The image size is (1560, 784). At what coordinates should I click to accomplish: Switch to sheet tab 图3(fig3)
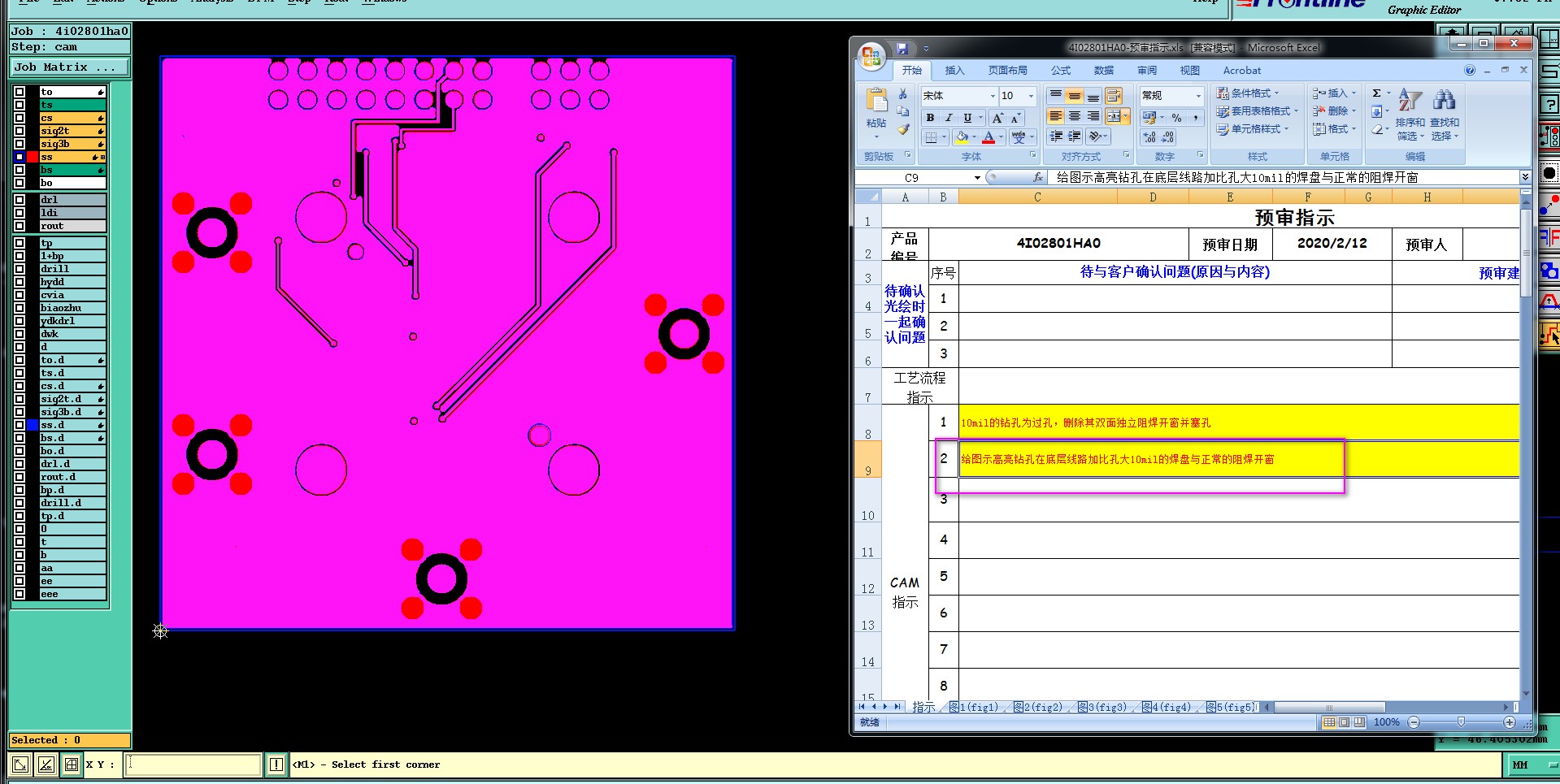[x=1102, y=708]
